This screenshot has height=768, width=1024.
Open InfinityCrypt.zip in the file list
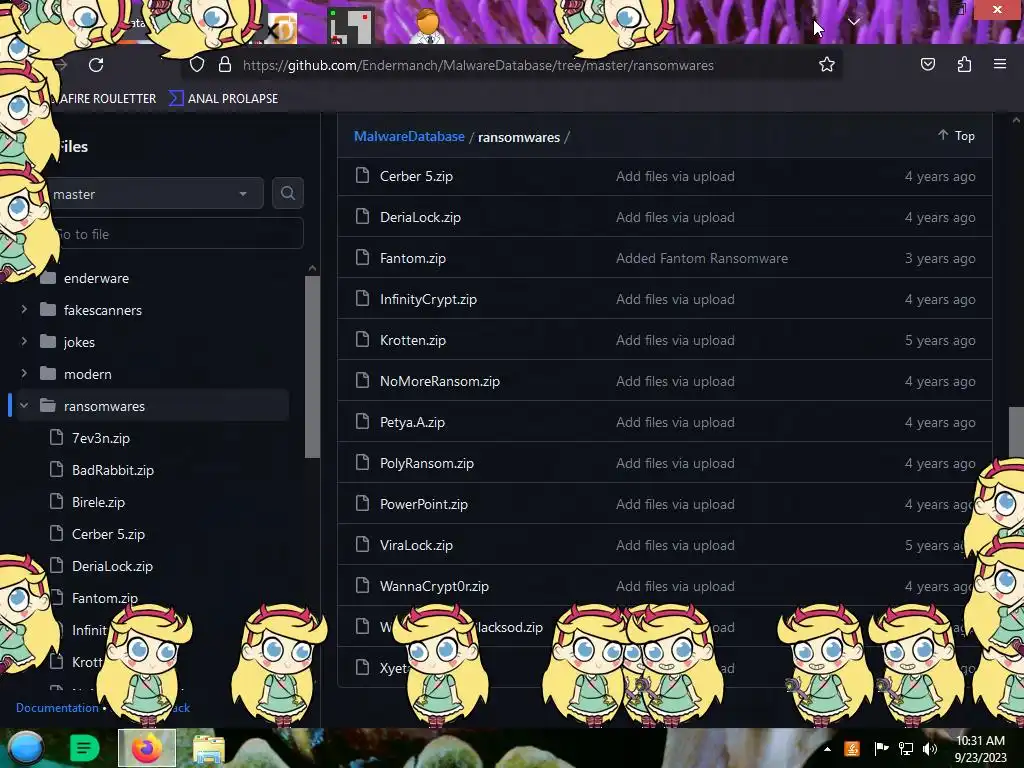click(x=428, y=299)
